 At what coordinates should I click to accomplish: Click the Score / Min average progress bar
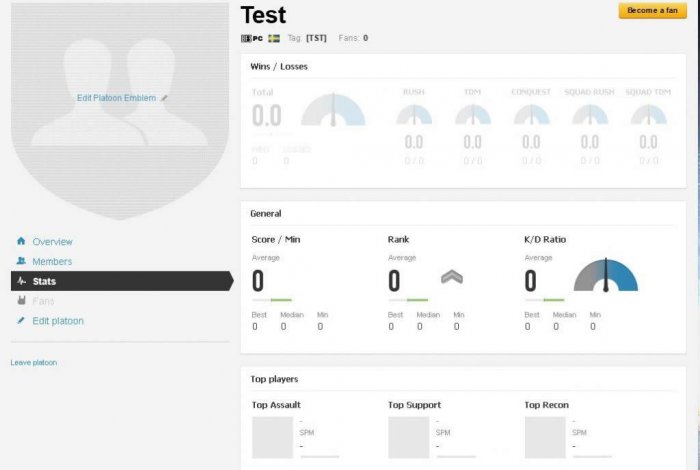pos(271,299)
